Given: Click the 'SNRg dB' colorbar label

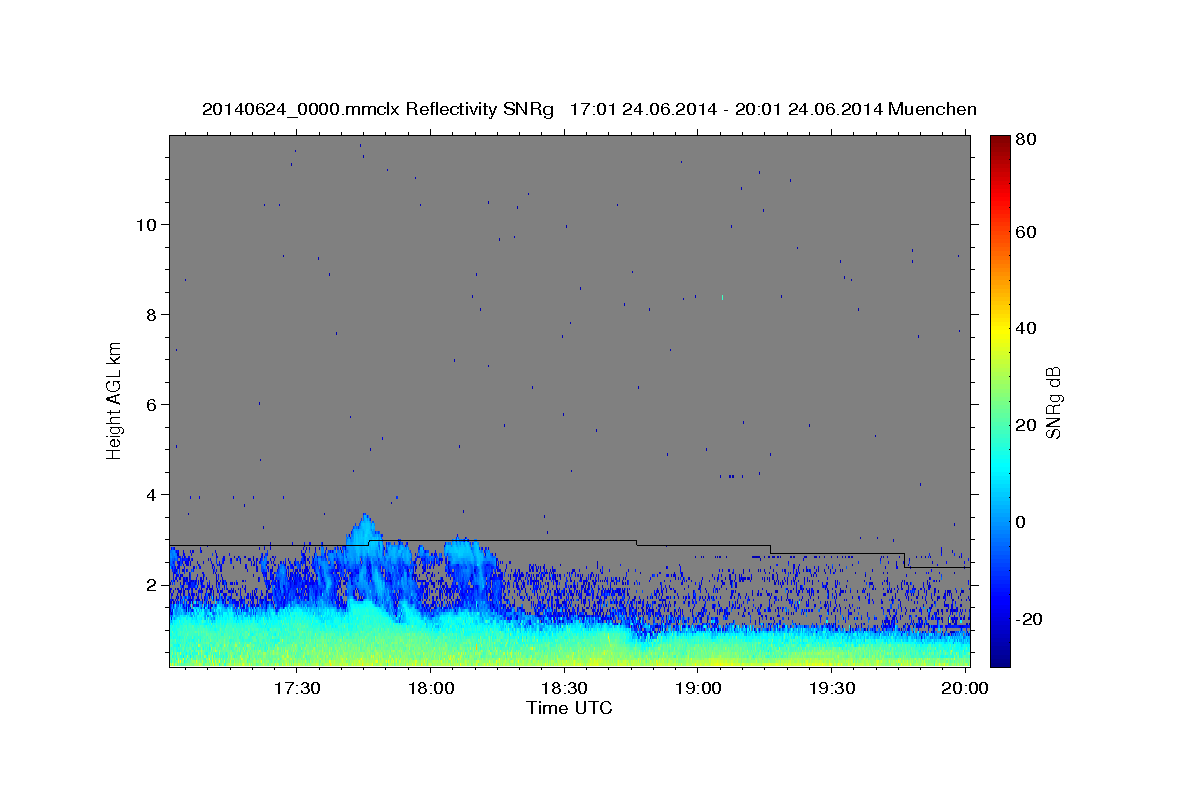Looking at the screenshot, I should point(1052,402).
